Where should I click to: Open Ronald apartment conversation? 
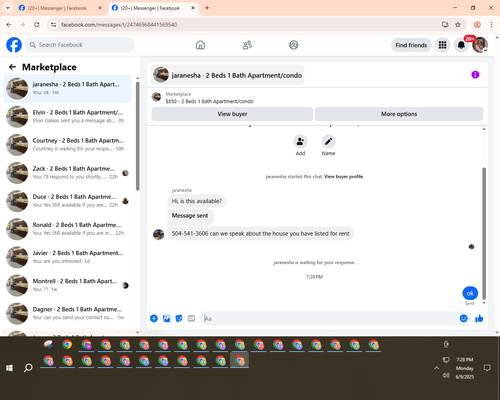[x=67, y=229]
